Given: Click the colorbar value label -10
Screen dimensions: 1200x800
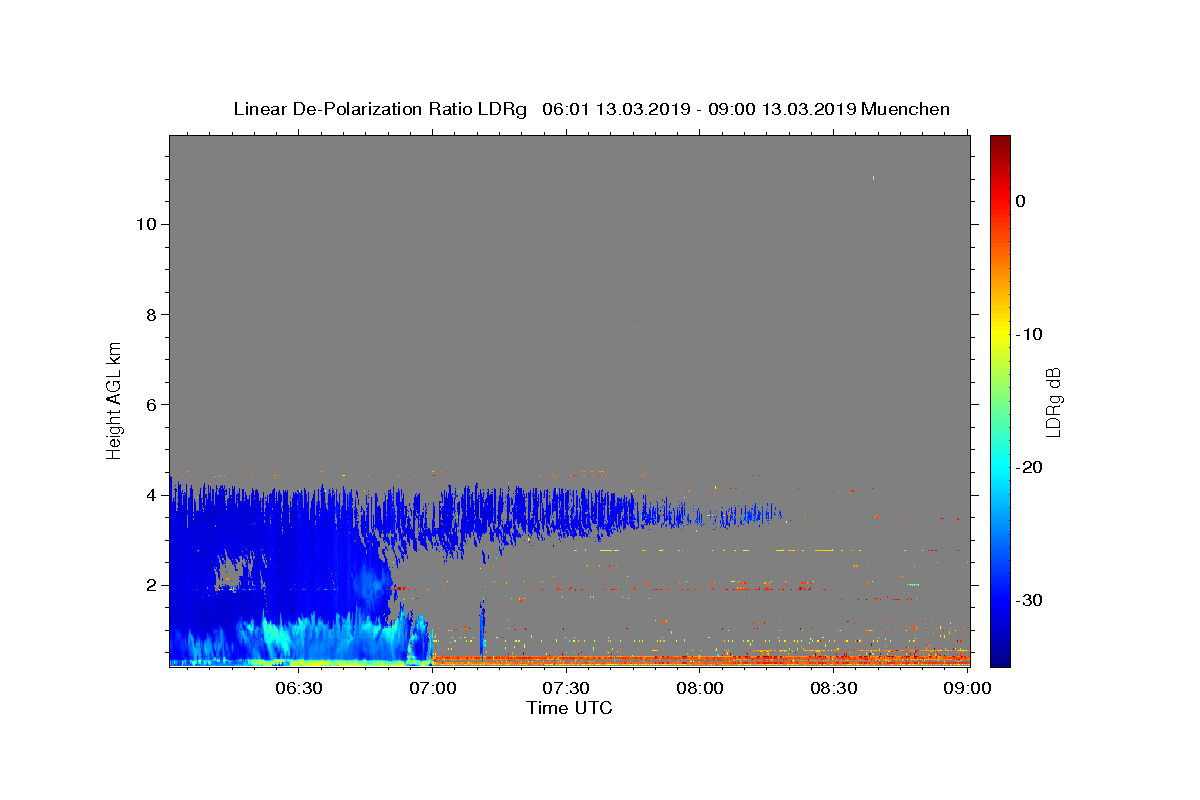Looking at the screenshot, I should coord(1030,334).
